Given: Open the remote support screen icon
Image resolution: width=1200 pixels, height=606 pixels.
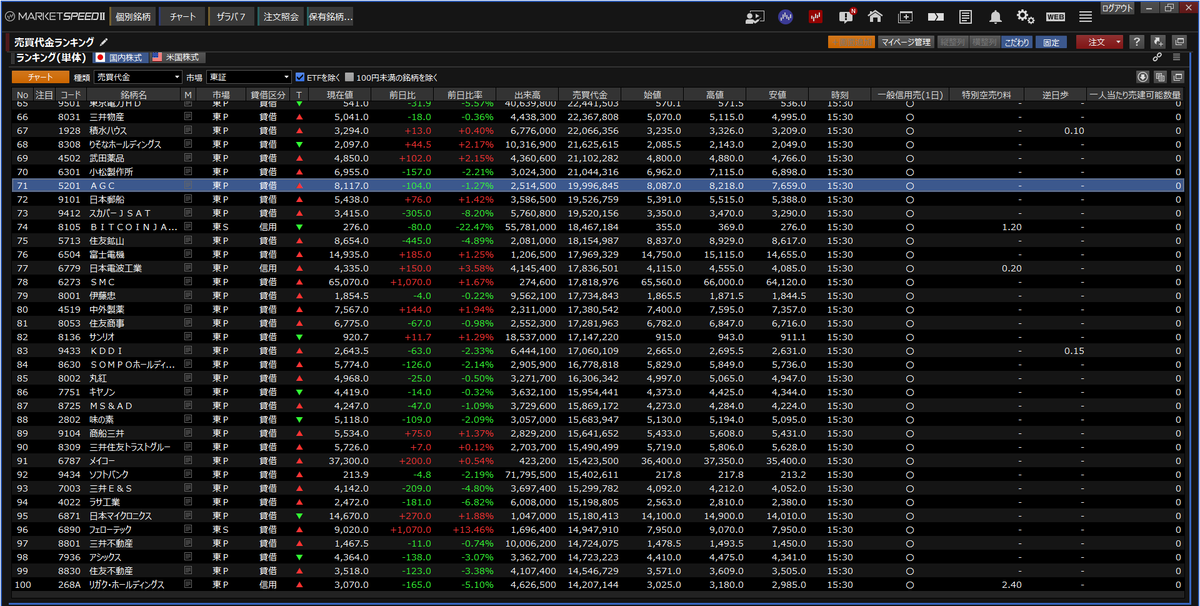Looking at the screenshot, I should (x=755, y=17).
